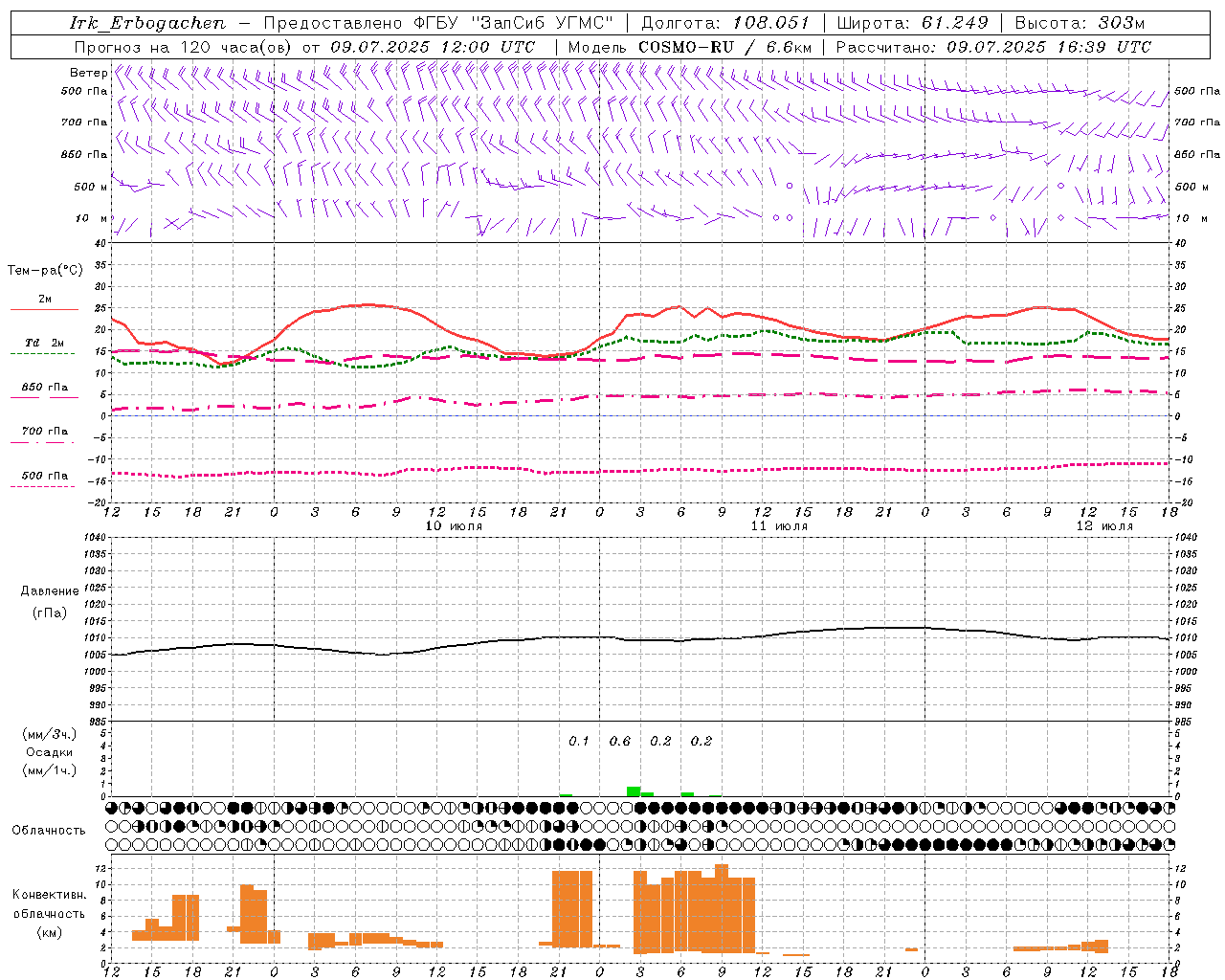Screen dimensions: 1225x980
Task: Click the Td 2м dew point legend label
Action: point(44,343)
